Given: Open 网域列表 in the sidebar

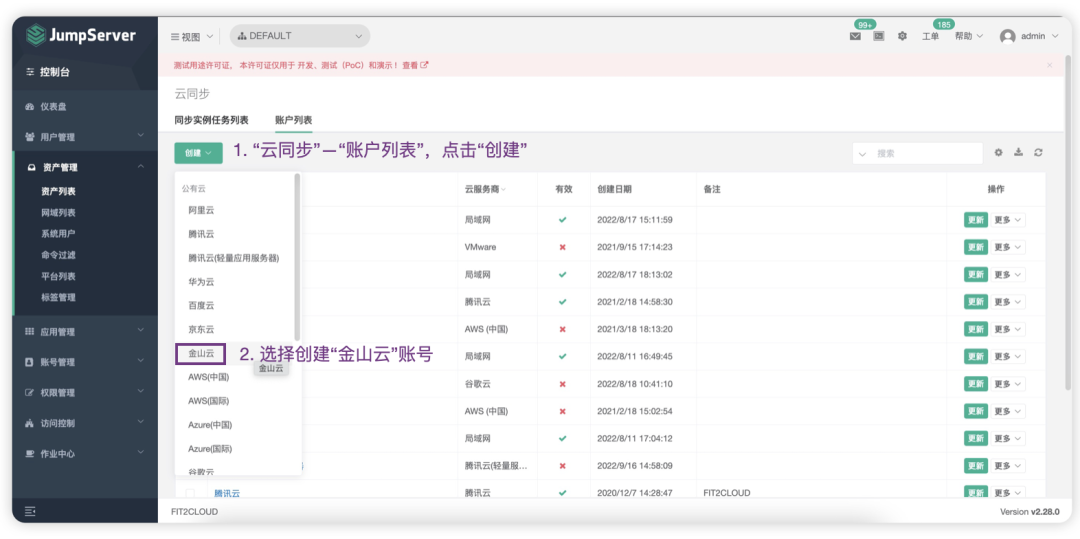Looking at the screenshot, I should tap(58, 213).
